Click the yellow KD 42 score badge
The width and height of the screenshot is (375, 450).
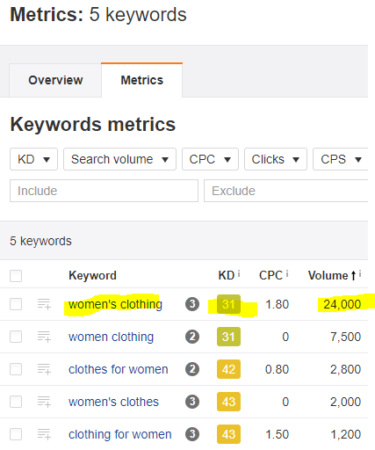[229, 369]
